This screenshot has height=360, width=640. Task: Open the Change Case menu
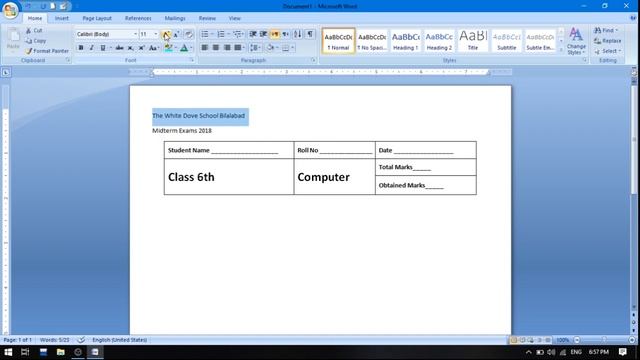(x=153, y=48)
